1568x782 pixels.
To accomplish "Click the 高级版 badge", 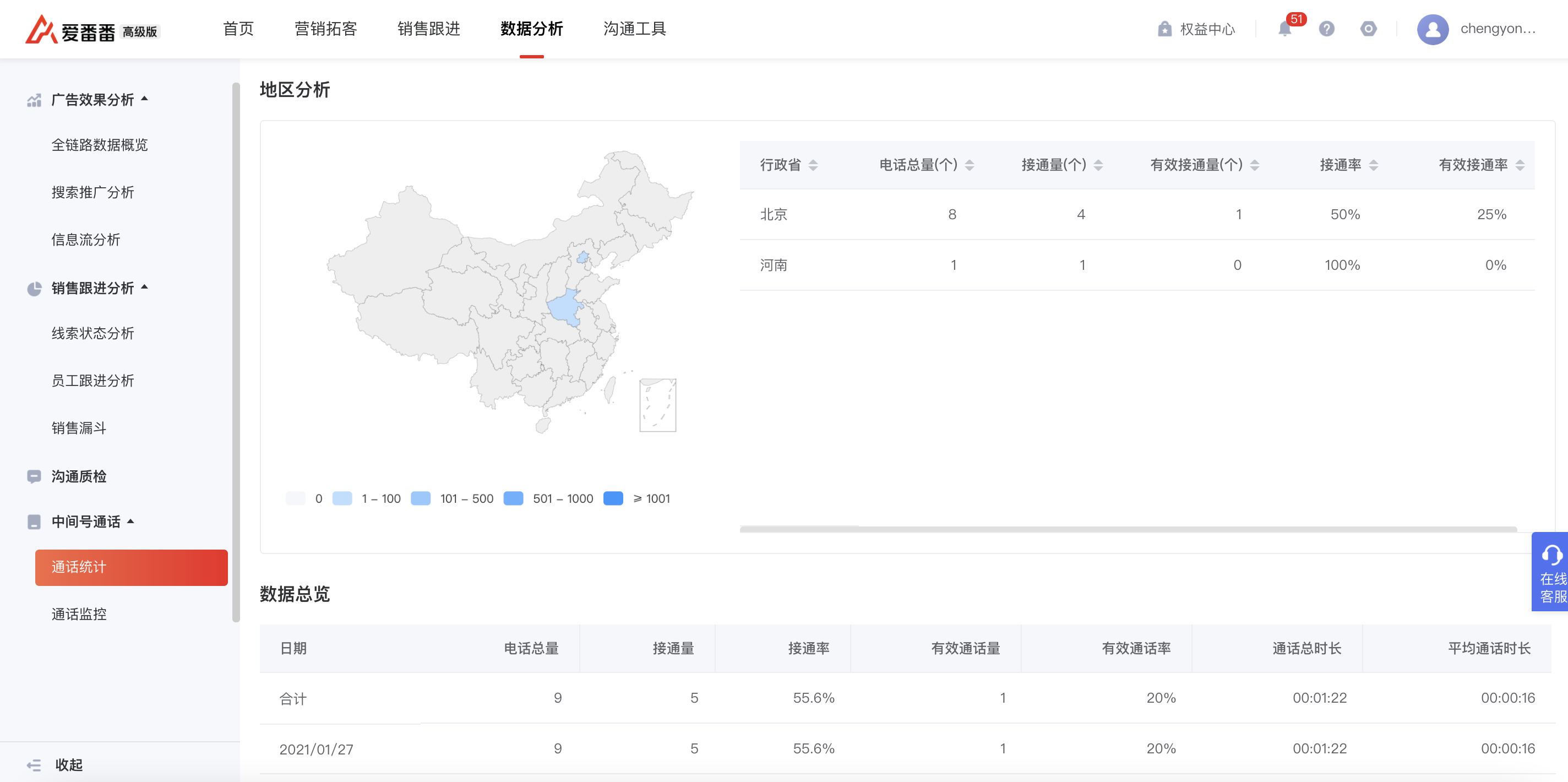I will point(140,32).
